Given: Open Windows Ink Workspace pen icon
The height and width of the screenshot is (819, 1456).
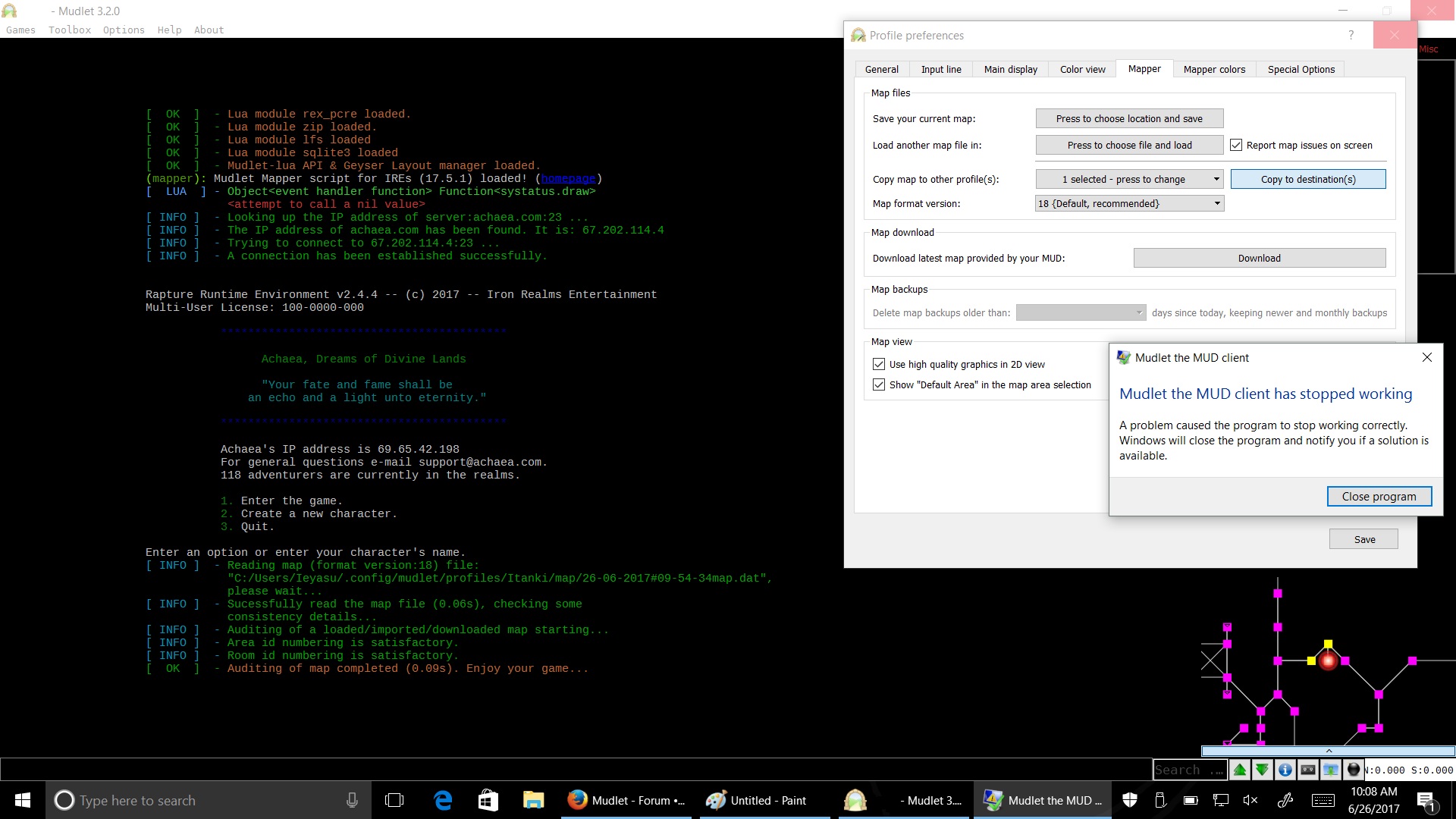Looking at the screenshot, I should pyautogui.click(x=1285, y=800).
